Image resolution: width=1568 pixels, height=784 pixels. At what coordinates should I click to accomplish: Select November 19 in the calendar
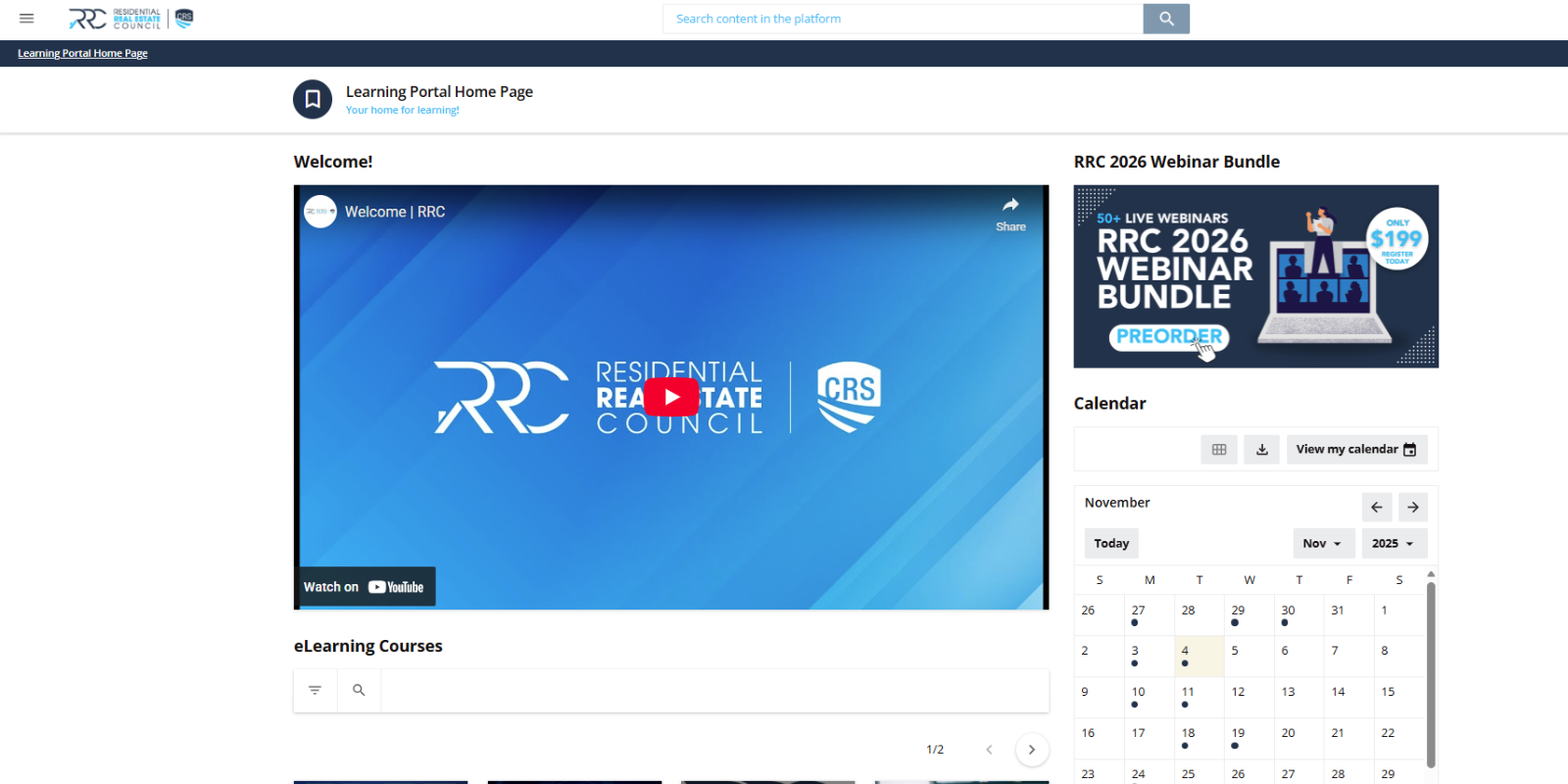click(1249, 738)
